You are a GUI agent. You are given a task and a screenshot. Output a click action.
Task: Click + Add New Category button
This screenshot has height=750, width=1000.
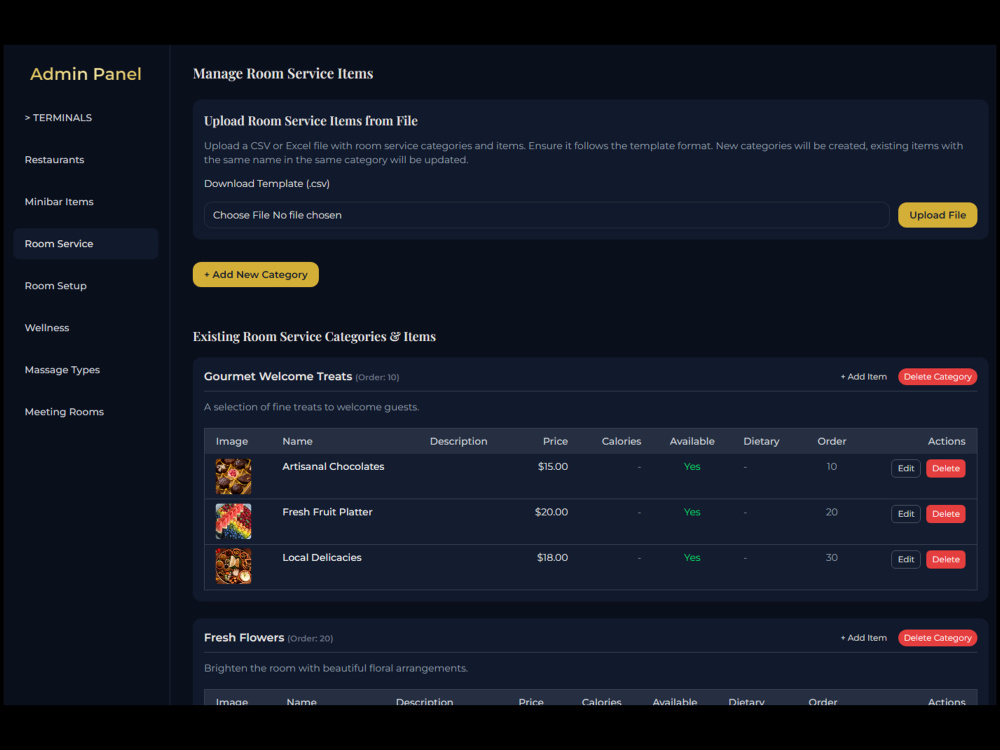(x=256, y=274)
